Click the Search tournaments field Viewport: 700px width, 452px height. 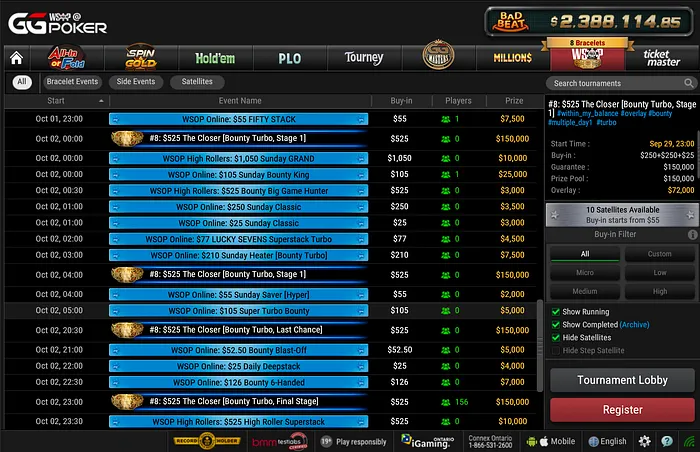(x=621, y=83)
